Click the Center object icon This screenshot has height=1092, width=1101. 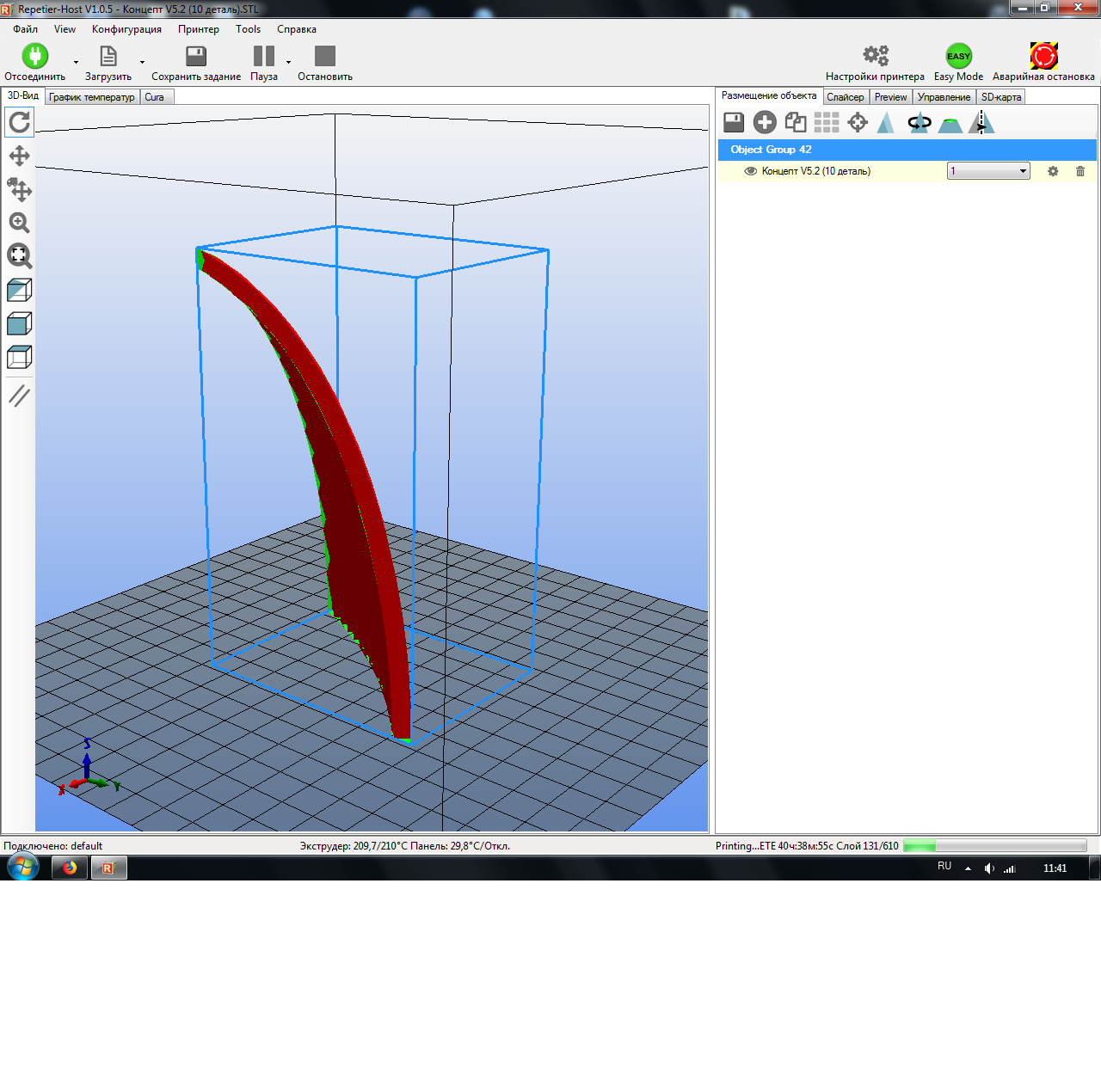coord(858,122)
